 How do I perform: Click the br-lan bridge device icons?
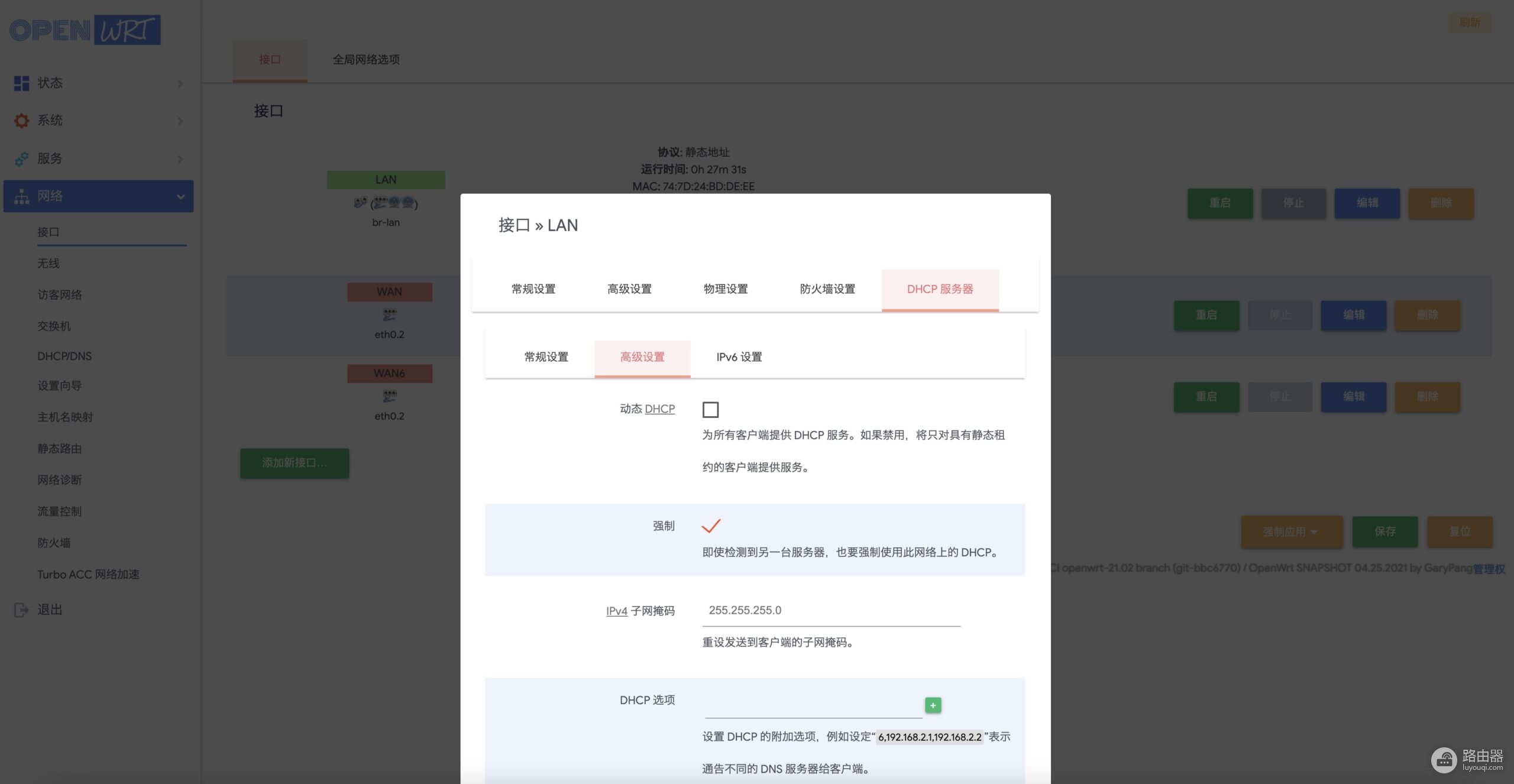click(x=386, y=203)
